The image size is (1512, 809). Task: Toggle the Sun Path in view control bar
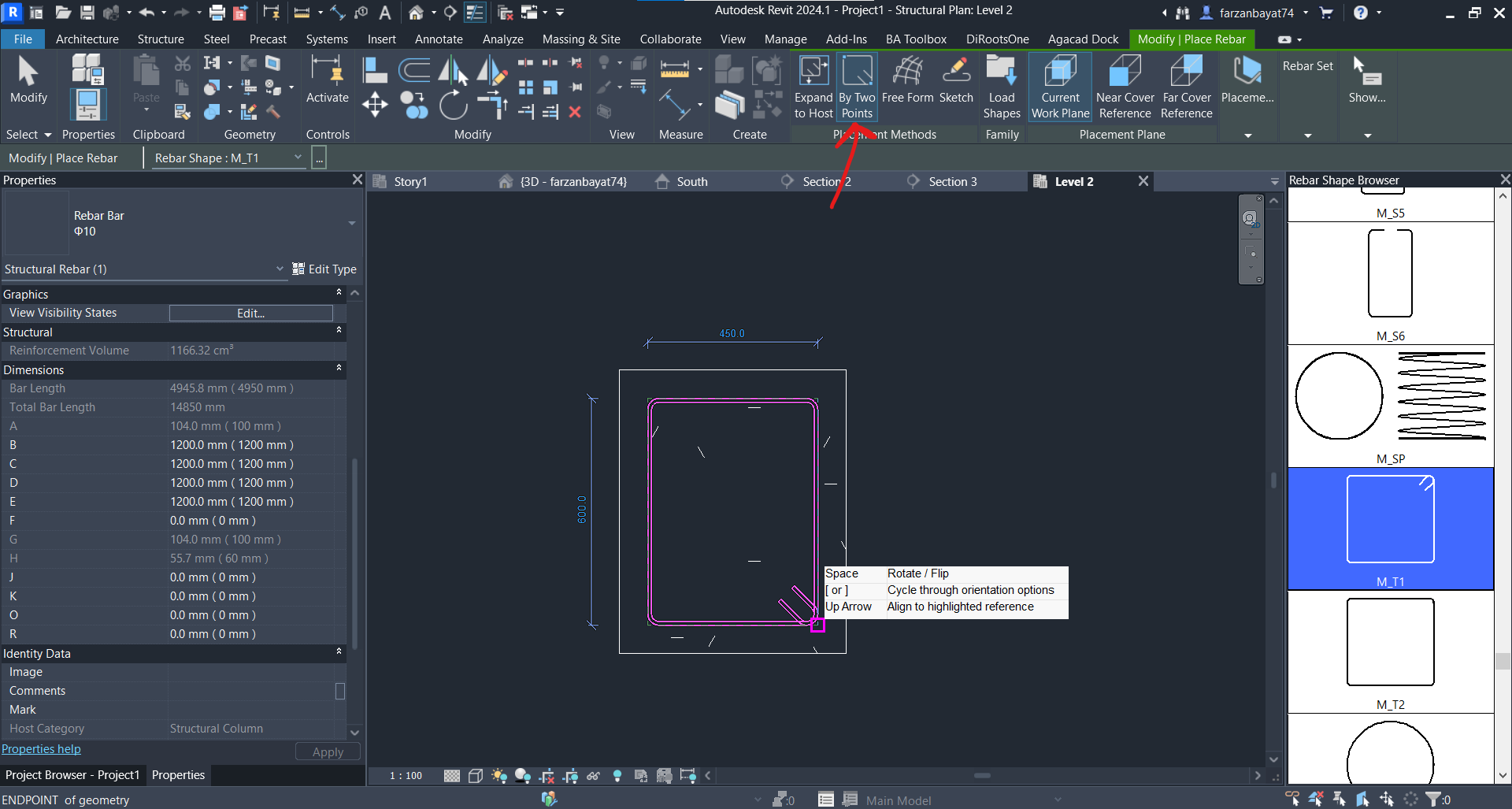pos(499,776)
